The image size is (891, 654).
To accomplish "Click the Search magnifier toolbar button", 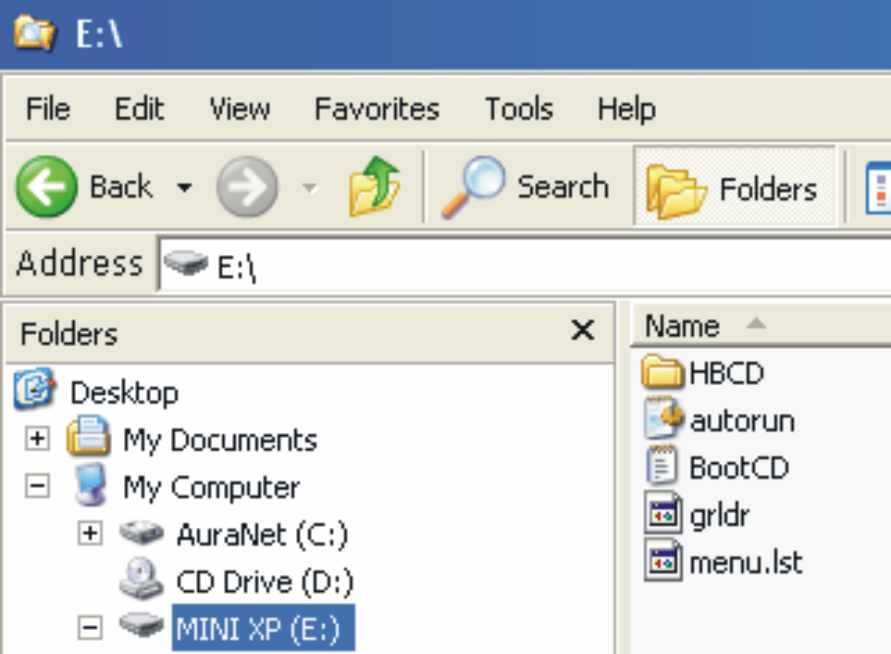I will pyautogui.click(x=525, y=187).
